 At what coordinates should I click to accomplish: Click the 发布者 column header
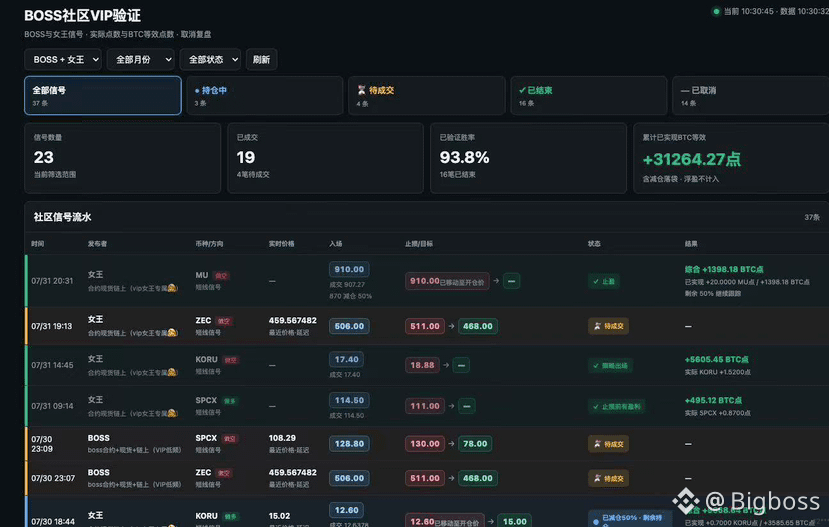click(97, 244)
